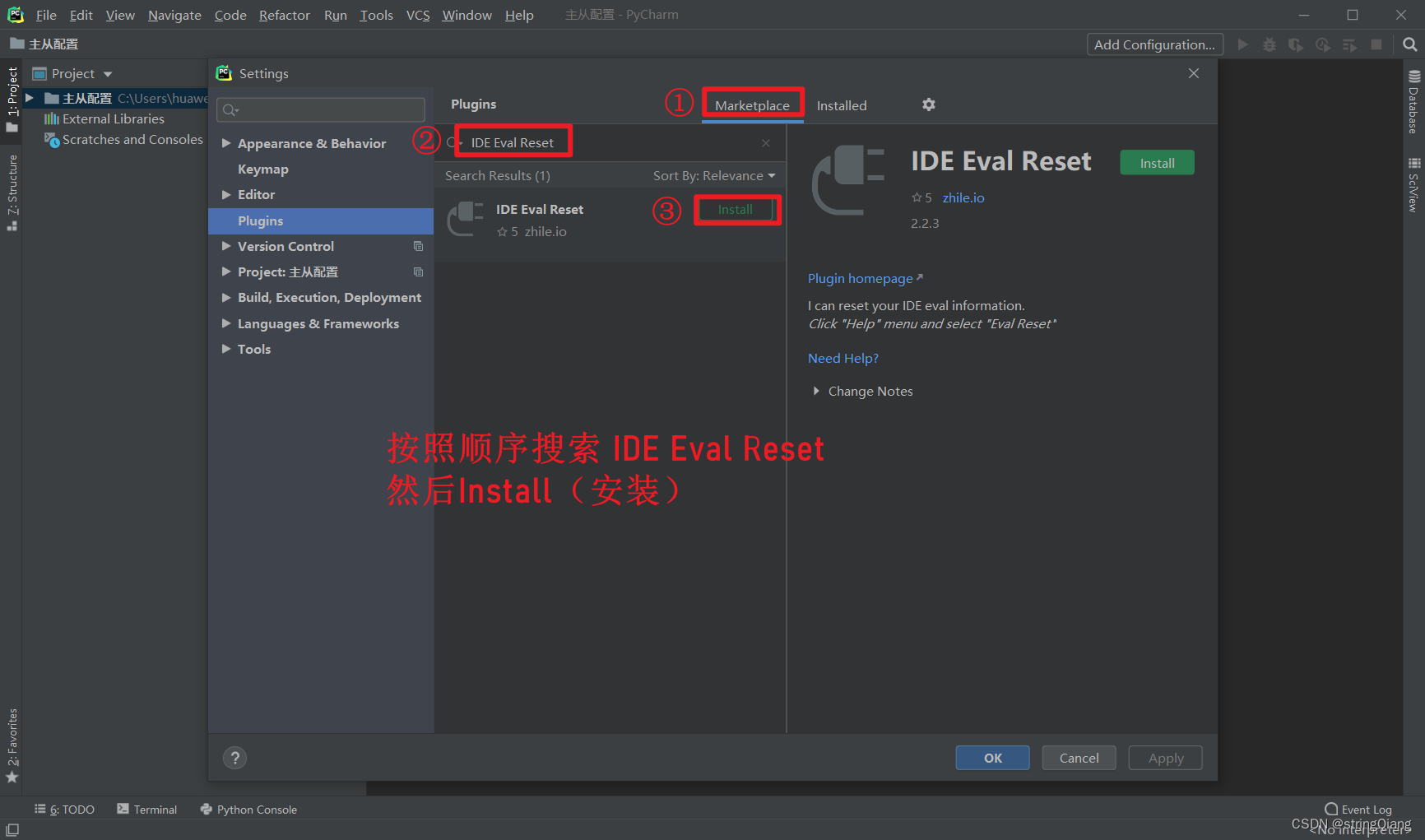Viewport: 1425px width, 840px height.
Task: Open the VCS menu
Action: 418,15
